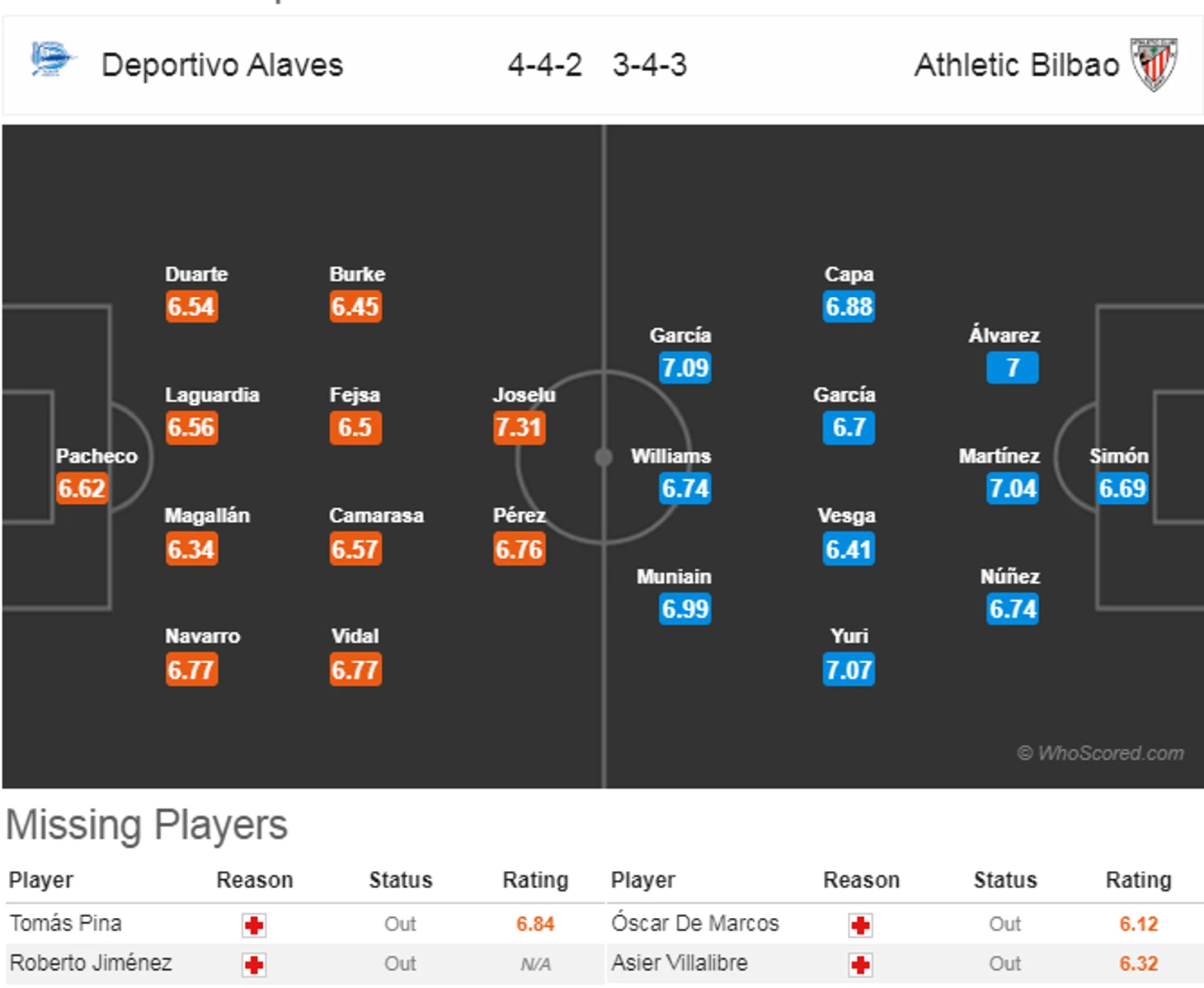
Task: Click Tomás Pina's red injury cross icon
Action: coord(254,924)
